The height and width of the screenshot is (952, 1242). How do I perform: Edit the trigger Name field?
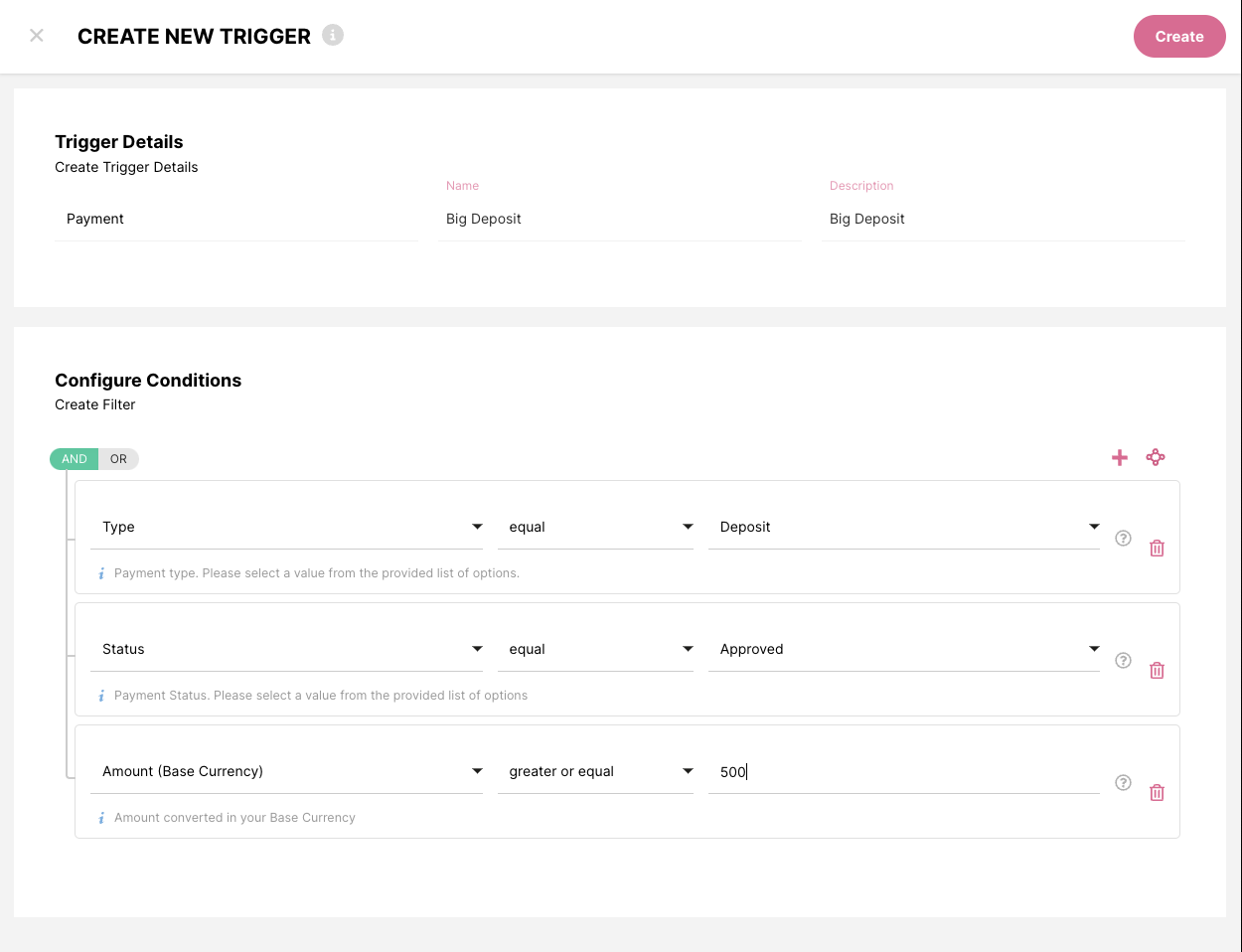pyautogui.click(x=619, y=219)
